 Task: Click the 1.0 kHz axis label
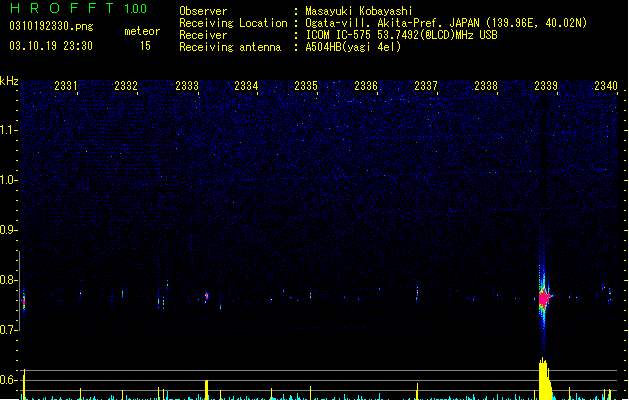click(8, 180)
